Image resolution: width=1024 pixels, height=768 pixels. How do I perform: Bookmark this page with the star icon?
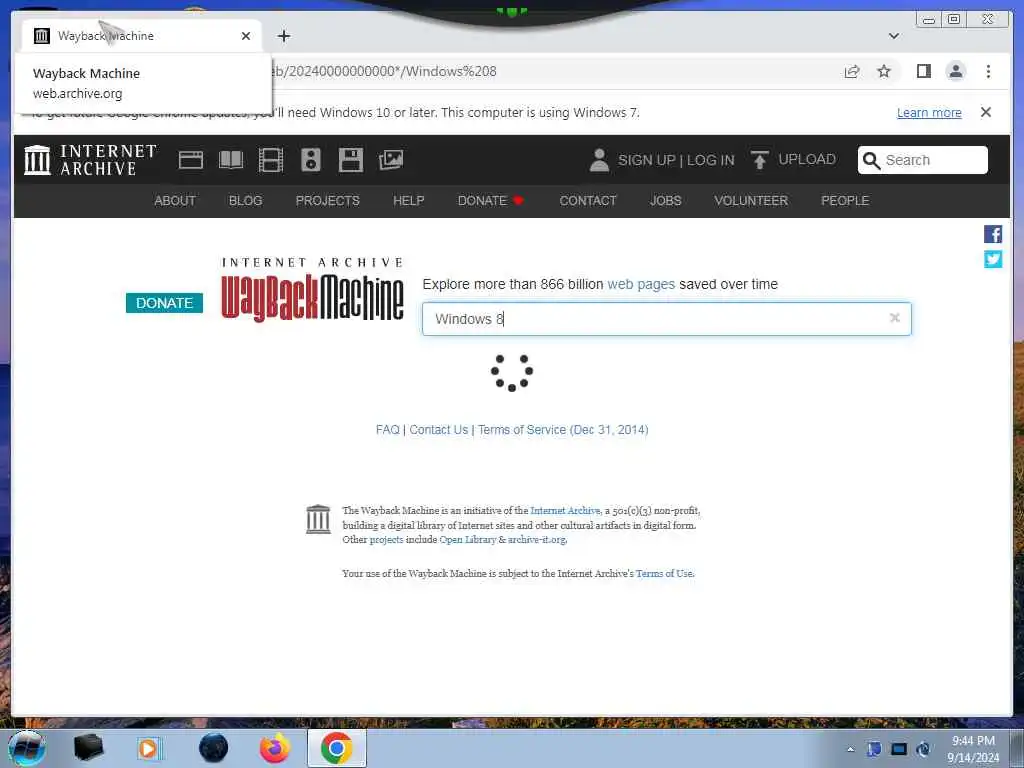click(884, 71)
